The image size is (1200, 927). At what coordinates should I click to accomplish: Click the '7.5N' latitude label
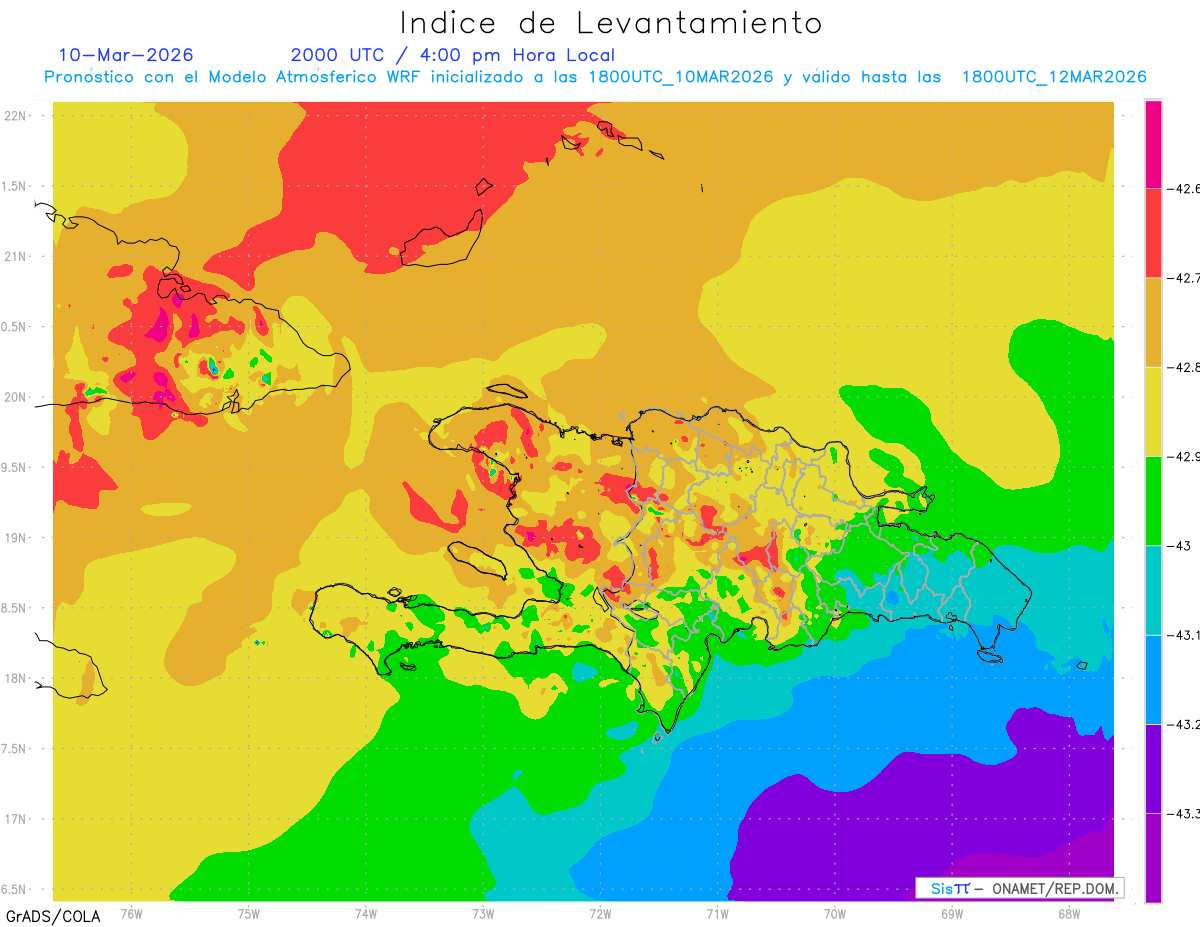(14, 749)
